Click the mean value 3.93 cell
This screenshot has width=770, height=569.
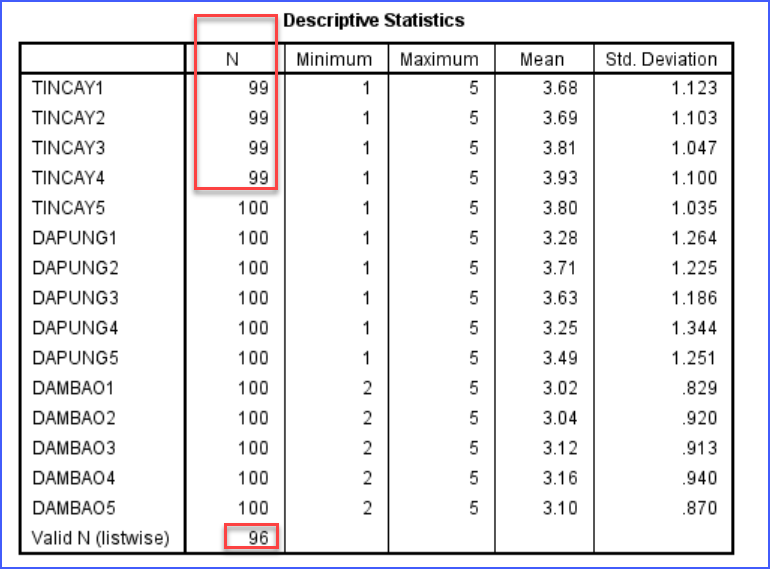pyautogui.click(x=561, y=178)
